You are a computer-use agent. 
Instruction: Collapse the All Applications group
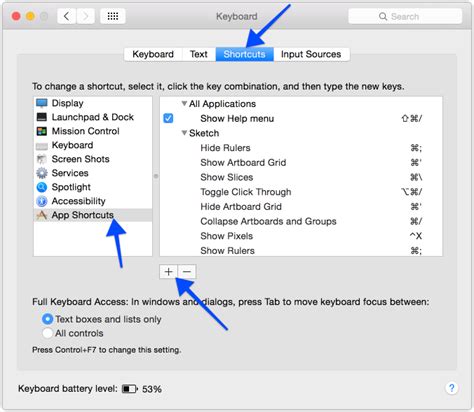point(184,104)
